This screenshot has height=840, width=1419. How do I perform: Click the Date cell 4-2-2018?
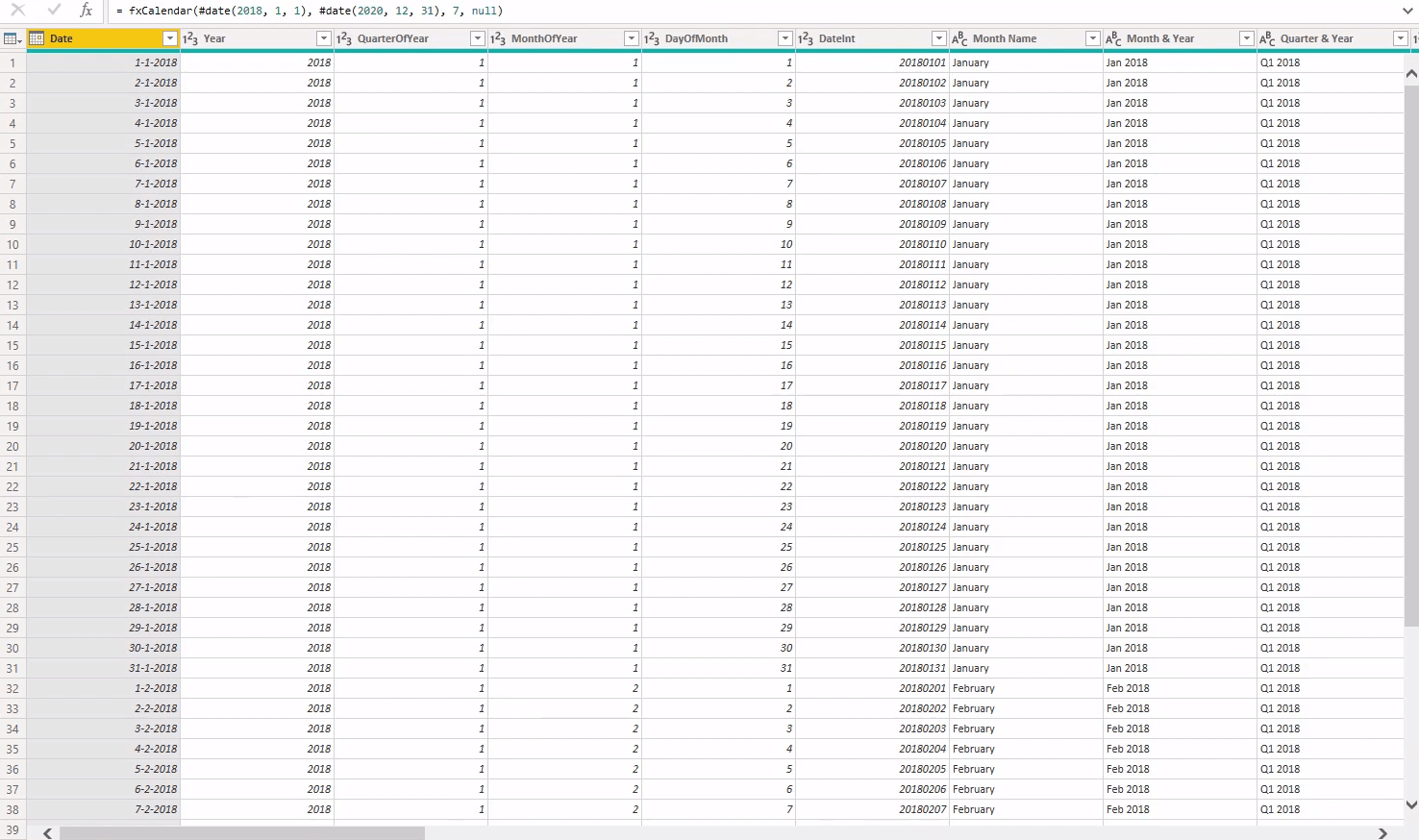pos(104,749)
